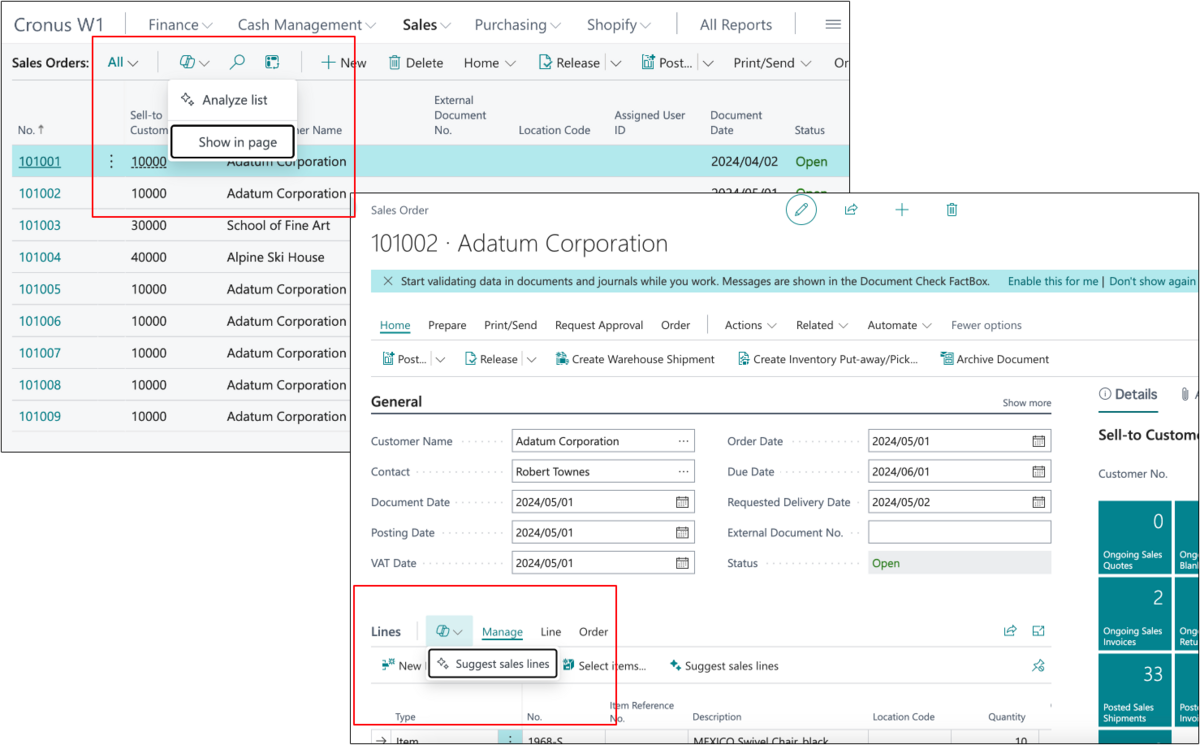
Task: Click the share icon in Lines section
Action: point(1010,631)
